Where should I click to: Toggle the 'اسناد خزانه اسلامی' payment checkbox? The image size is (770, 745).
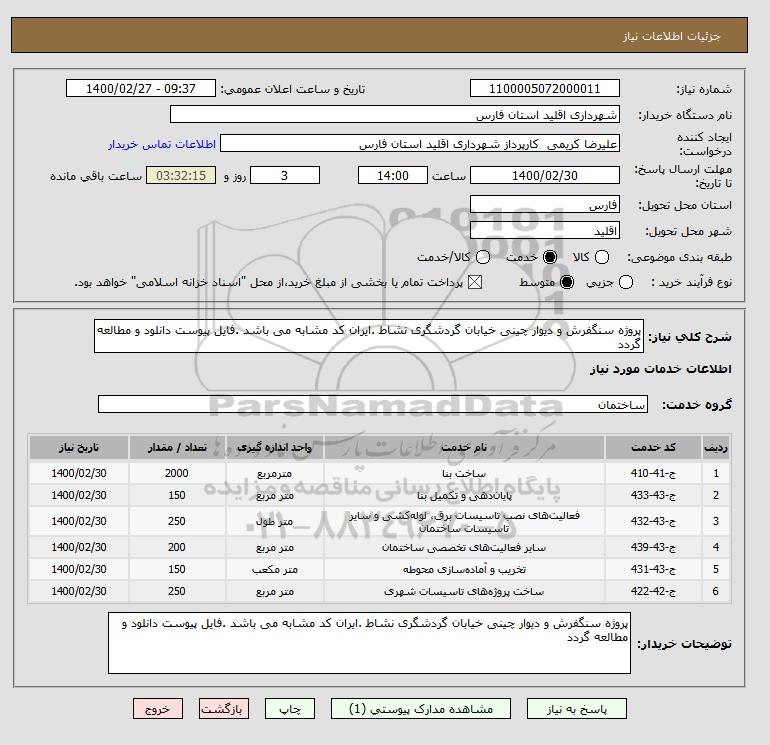click(474, 282)
